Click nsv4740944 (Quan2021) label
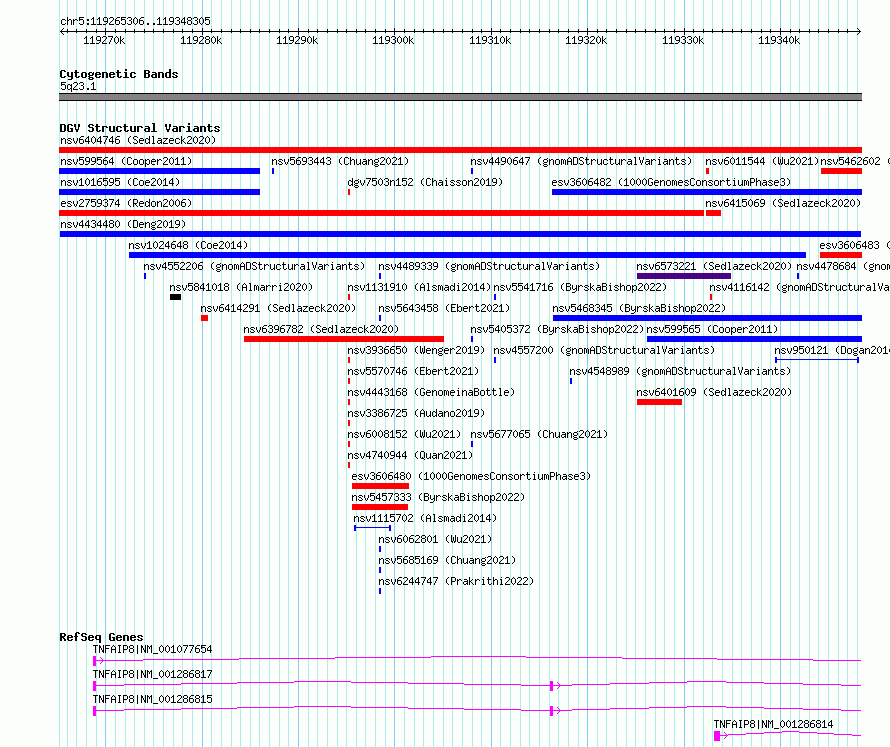Screen dimensions: 890x747 pos(410,455)
